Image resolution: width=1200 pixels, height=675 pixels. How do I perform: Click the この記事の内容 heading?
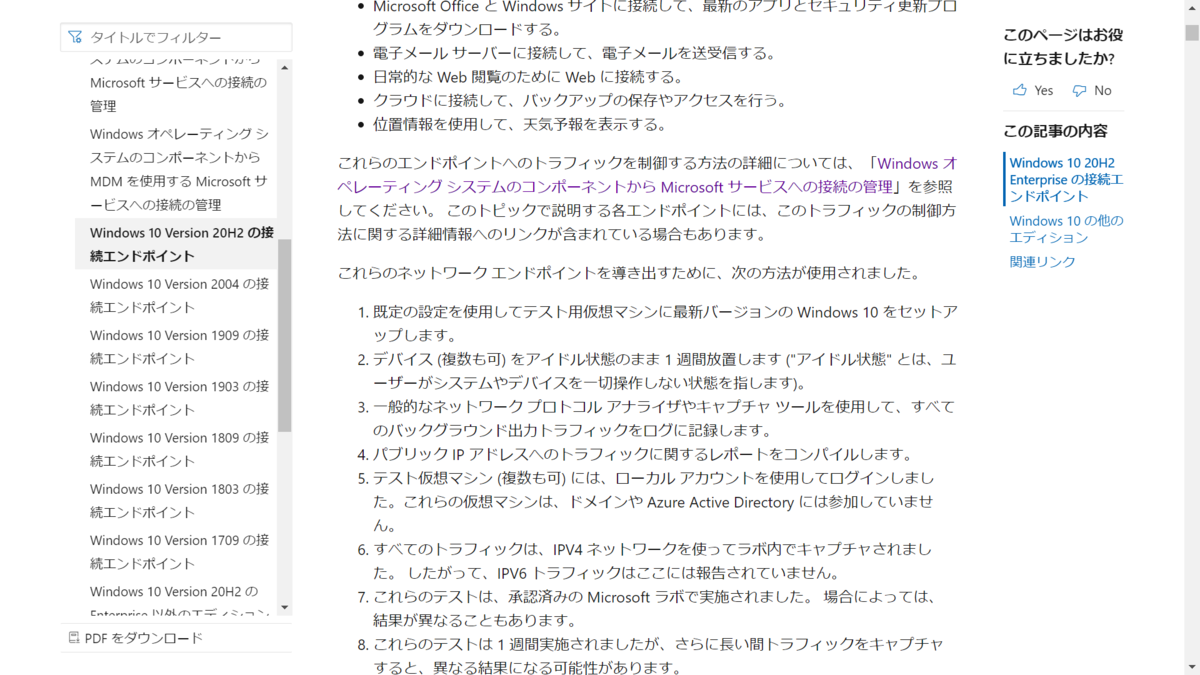(x=1055, y=131)
